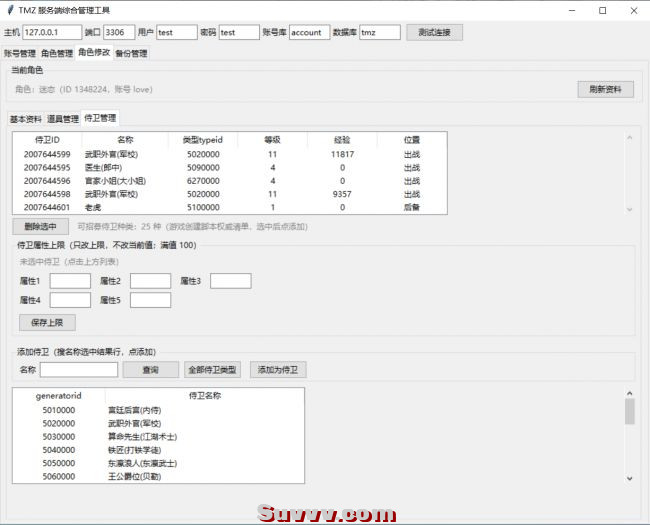Viewport: 650px width, 525px height.
Task: Select generator row 5050000 东瀛浪人
Action: click(158, 463)
